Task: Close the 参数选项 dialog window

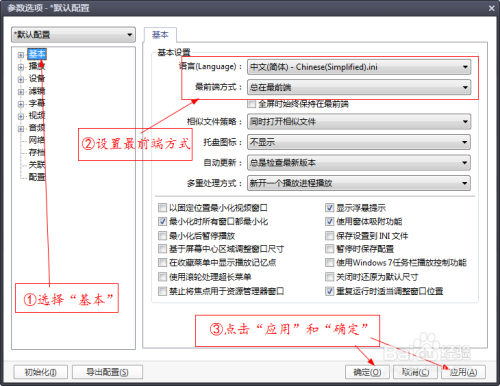Action: [x=492, y=8]
